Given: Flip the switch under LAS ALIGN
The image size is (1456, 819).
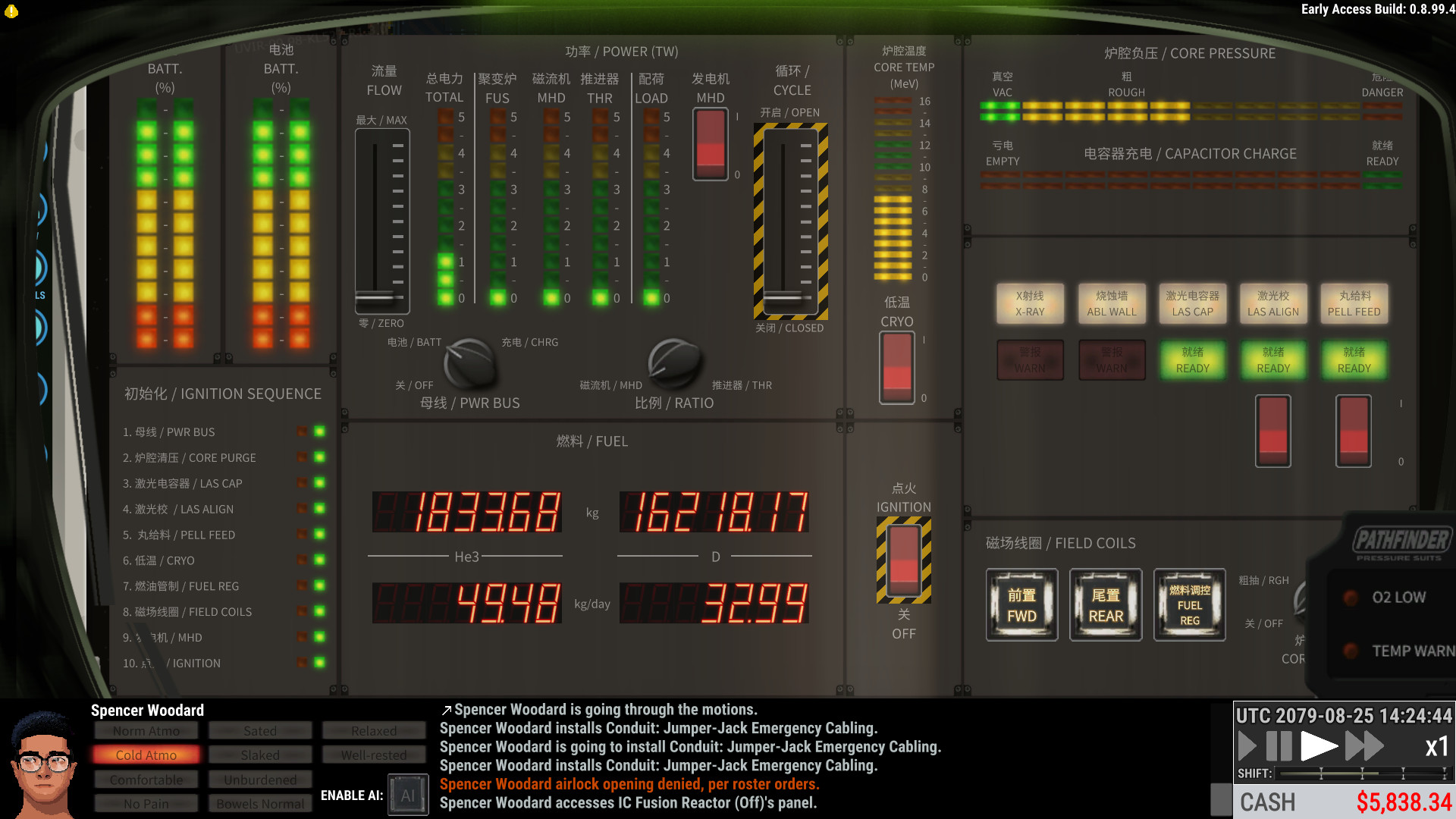Looking at the screenshot, I should pyautogui.click(x=1272, y=431).
